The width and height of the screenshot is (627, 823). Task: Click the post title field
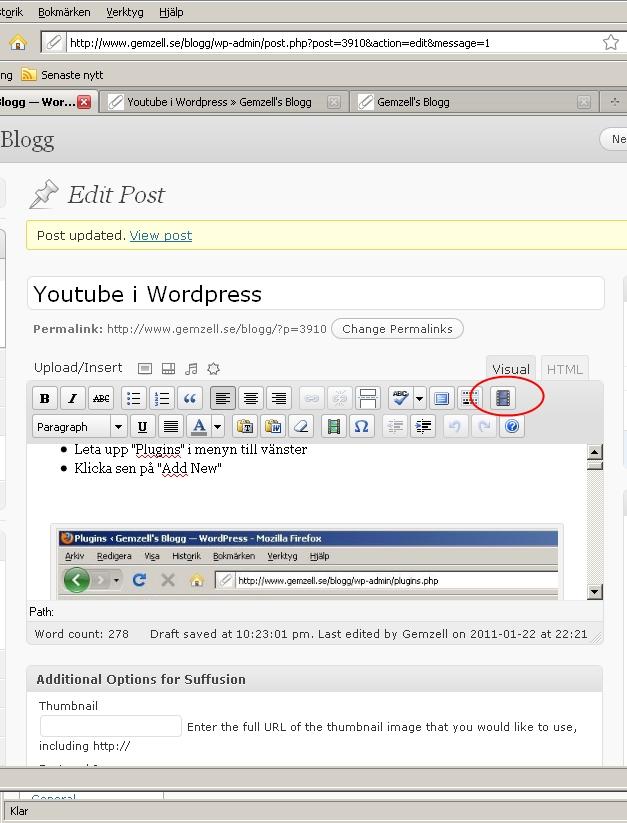point(316,293)
